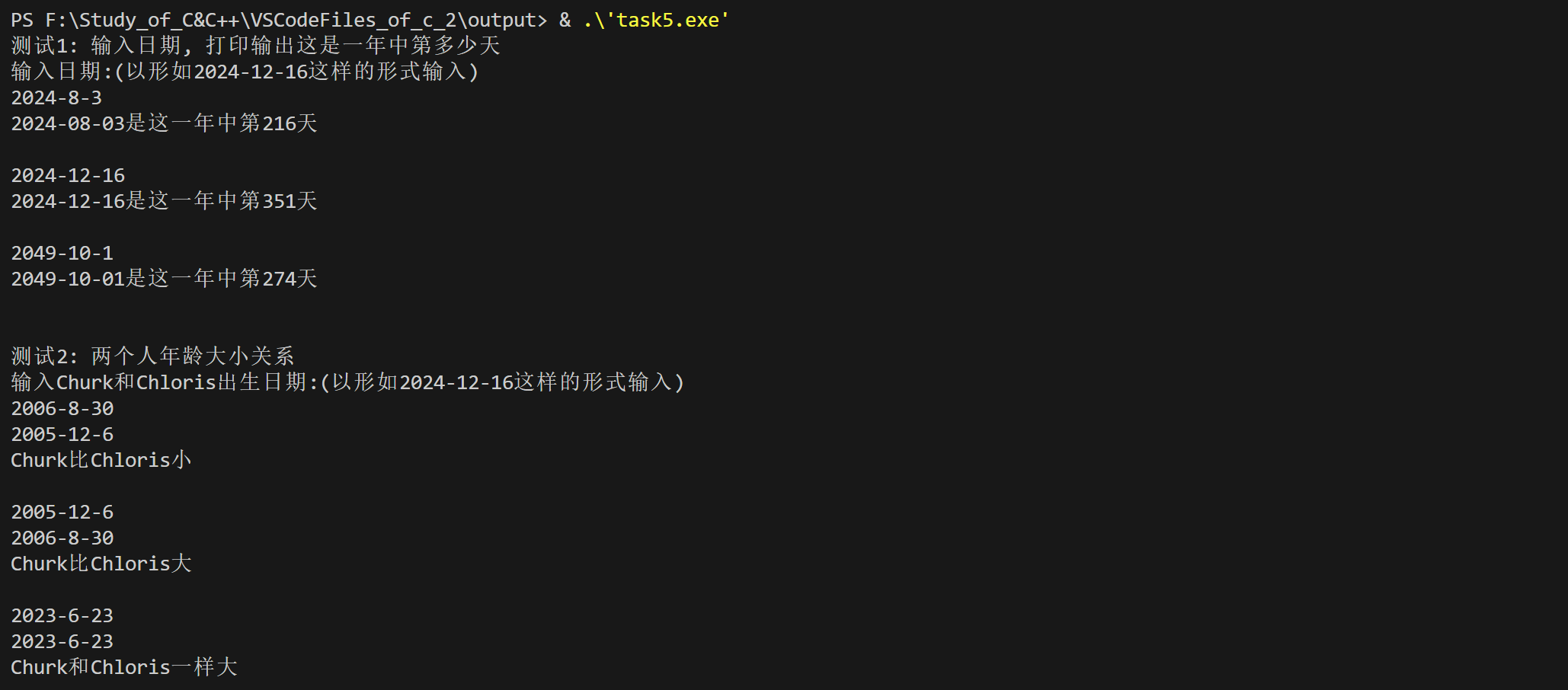The image size is (1568, 690).
Task: Click the prompt line '输入日期:(以形如2024-12-16这样的形式输入)'
Action: click(x=245, y=72)
